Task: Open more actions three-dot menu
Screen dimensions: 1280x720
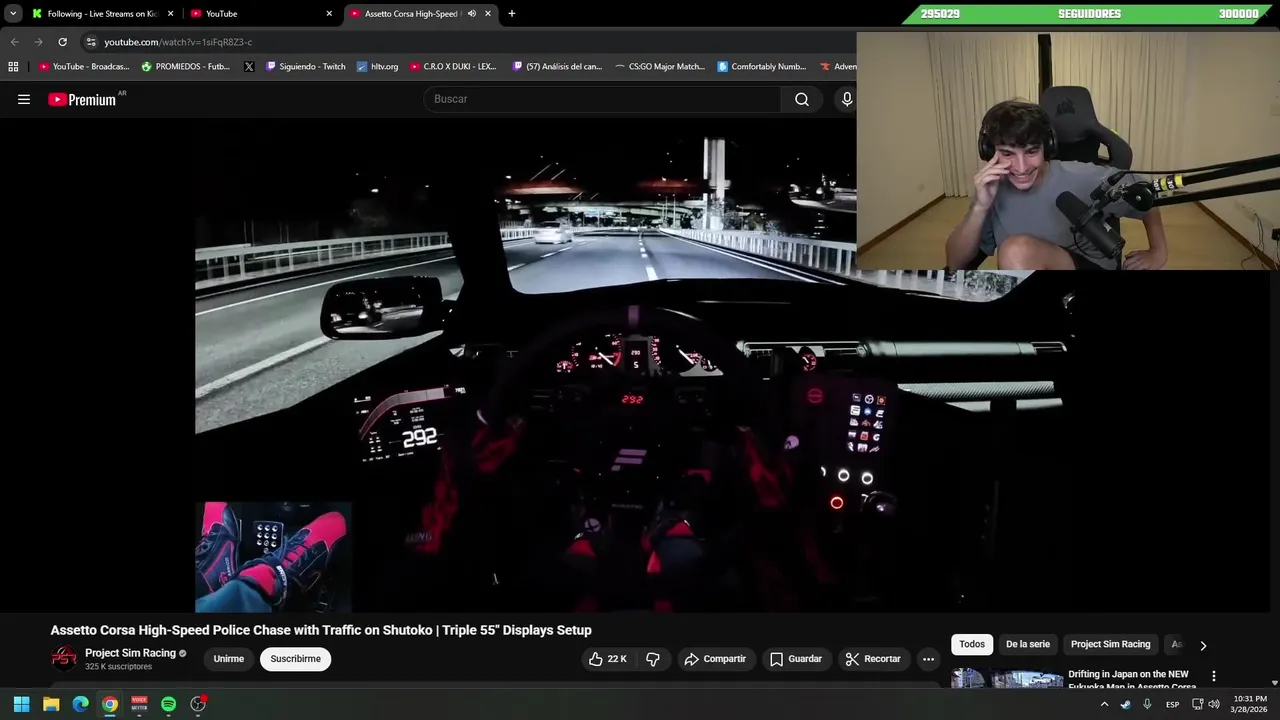Action: pyautogui.click(x=928, y=659)
